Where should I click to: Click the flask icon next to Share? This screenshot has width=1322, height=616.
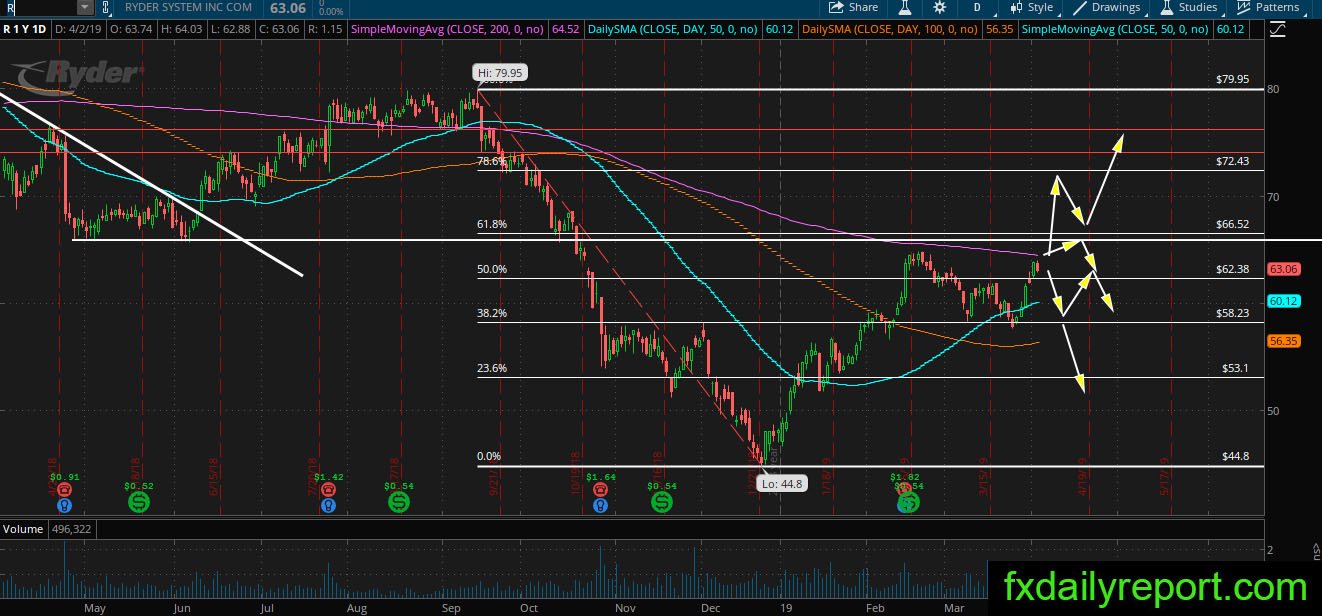(904, 7)
